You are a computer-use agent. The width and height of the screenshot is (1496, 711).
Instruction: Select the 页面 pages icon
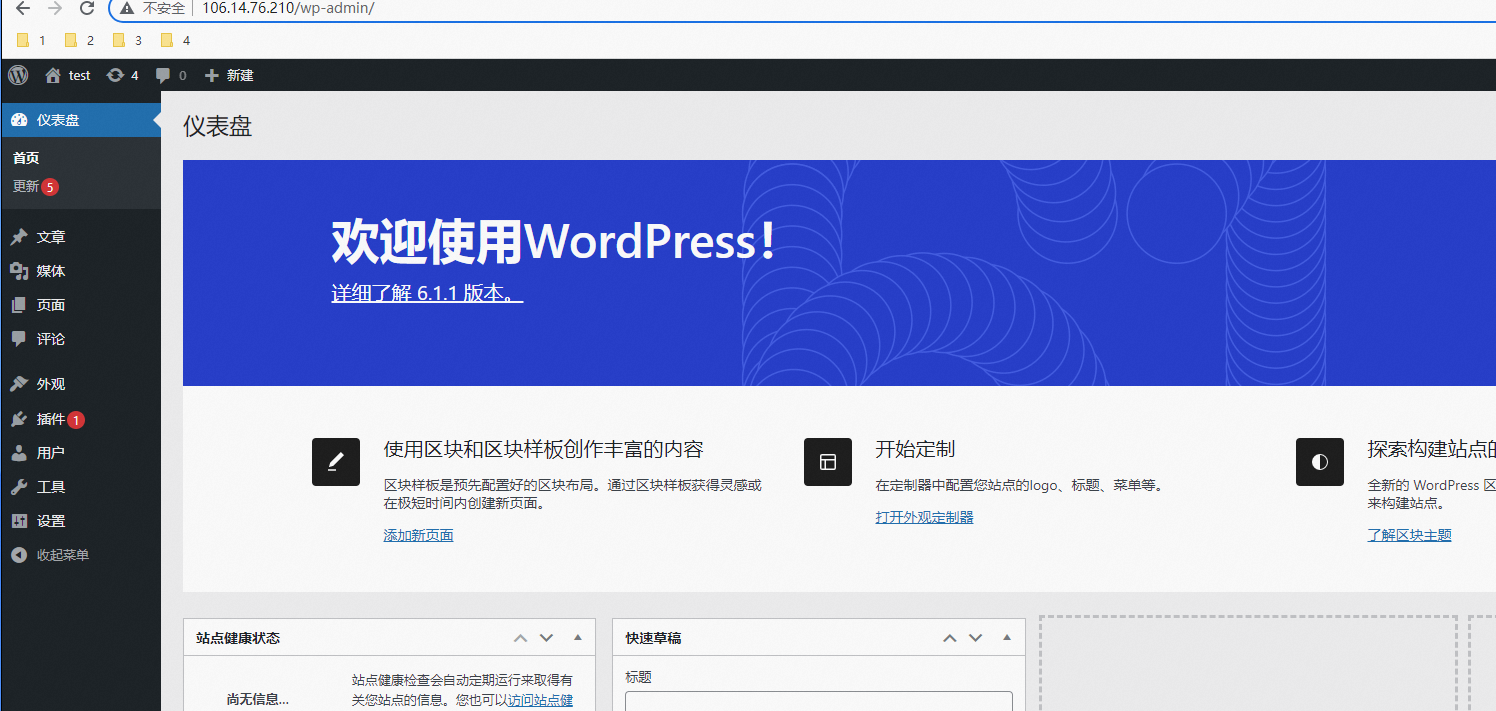coord(20,304)
